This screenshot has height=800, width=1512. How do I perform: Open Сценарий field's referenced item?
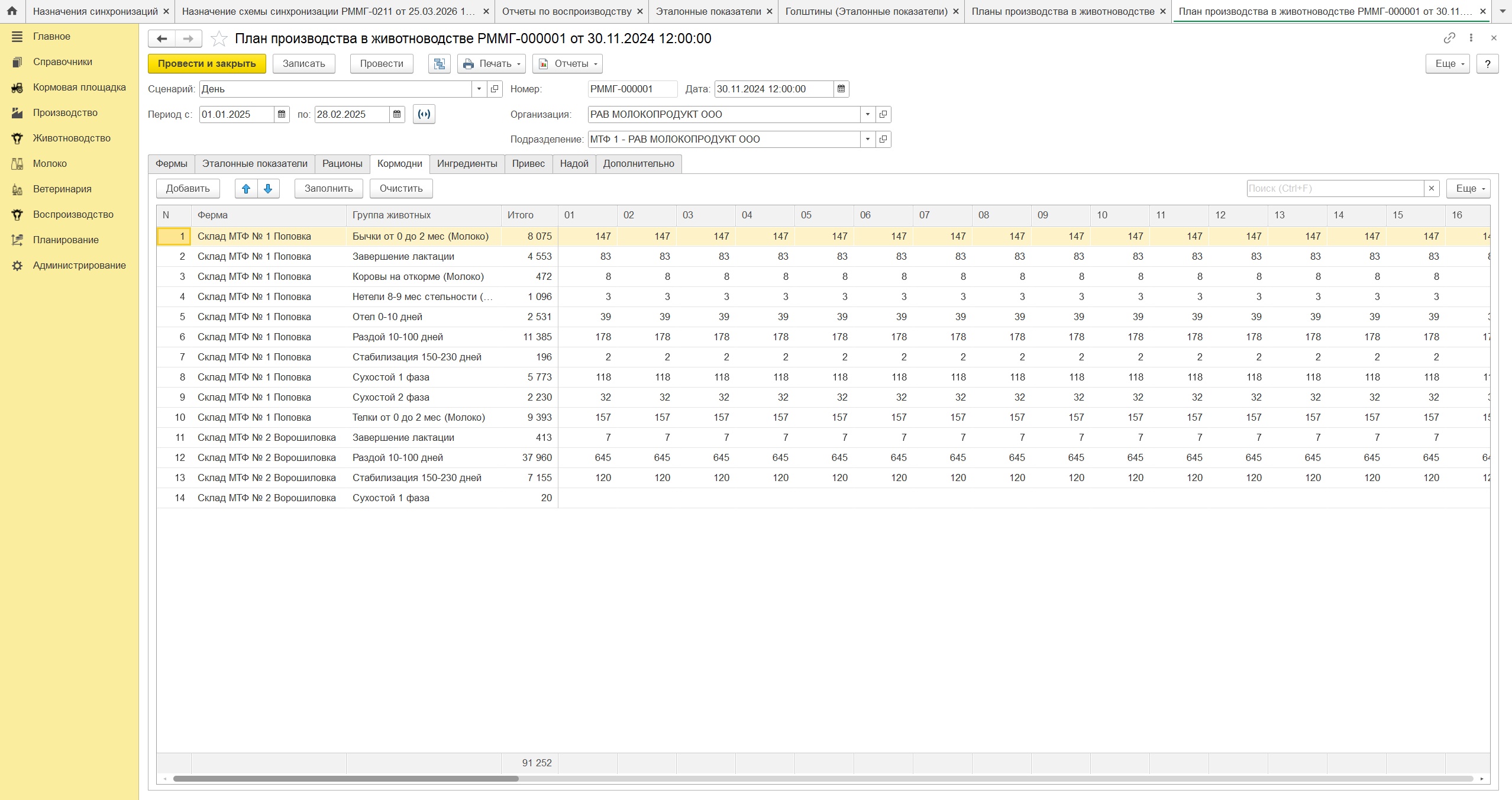click(x=495, y=89)
